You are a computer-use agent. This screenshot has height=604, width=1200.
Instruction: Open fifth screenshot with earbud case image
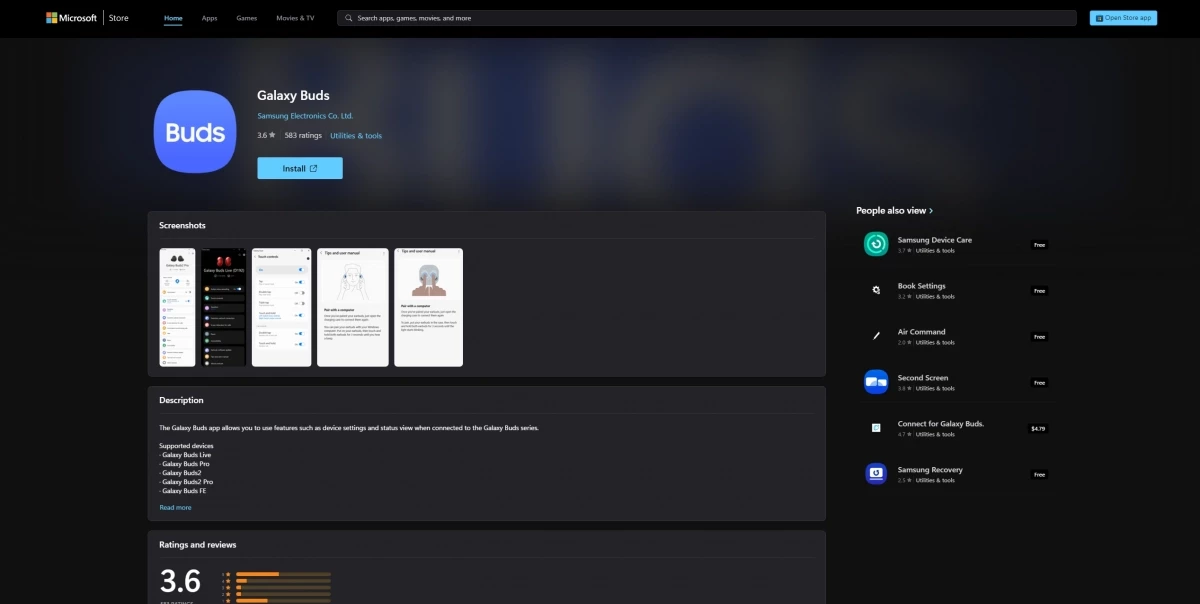click(x=429, y=307)
